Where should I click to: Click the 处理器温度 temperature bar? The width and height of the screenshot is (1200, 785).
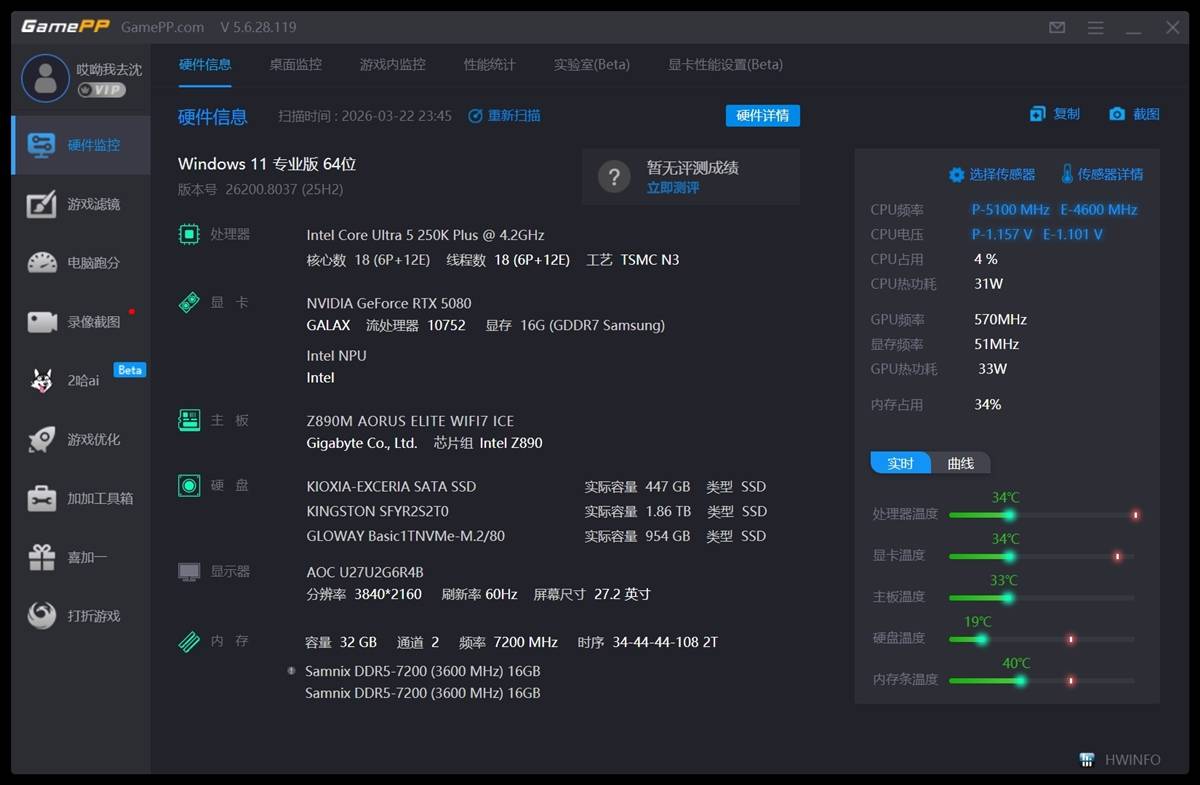tap(1040, 515)
